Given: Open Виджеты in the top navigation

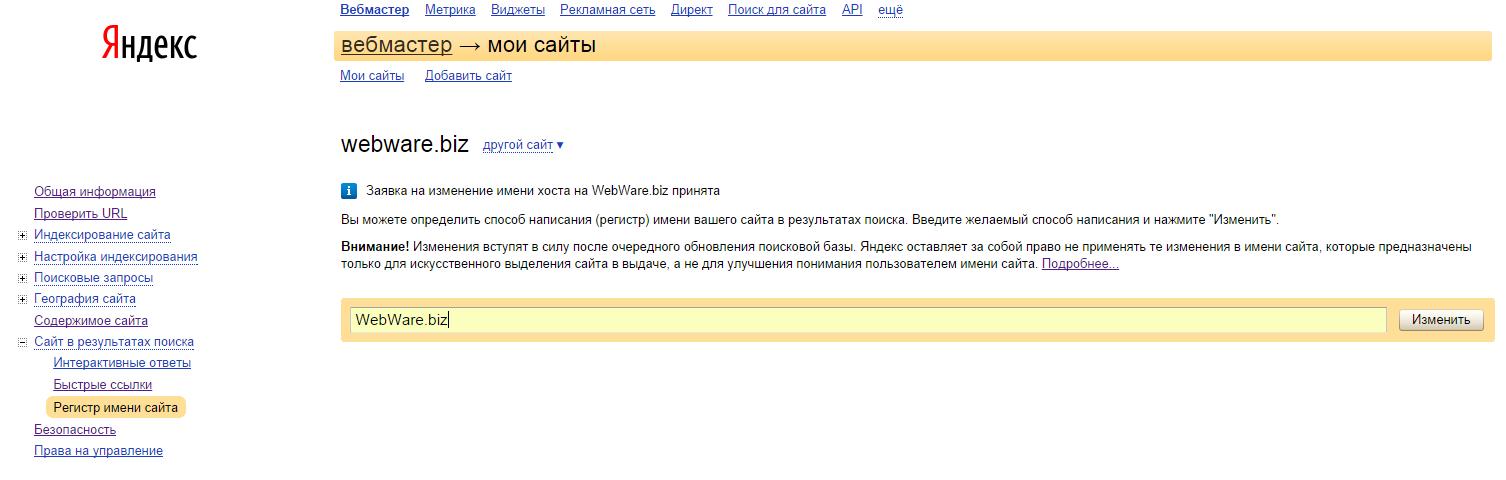Looking at the screenshot, I should pos(518,10).
